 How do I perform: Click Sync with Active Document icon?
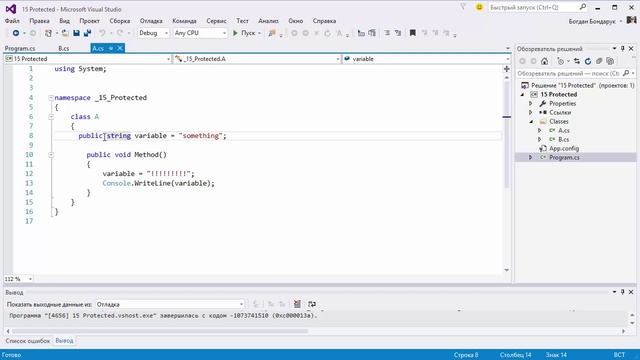(x=577, y=61)
